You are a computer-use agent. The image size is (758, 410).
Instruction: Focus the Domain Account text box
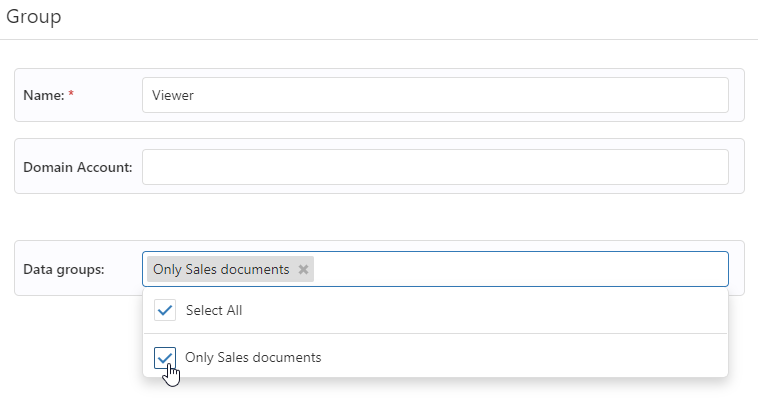click(435, 167)
